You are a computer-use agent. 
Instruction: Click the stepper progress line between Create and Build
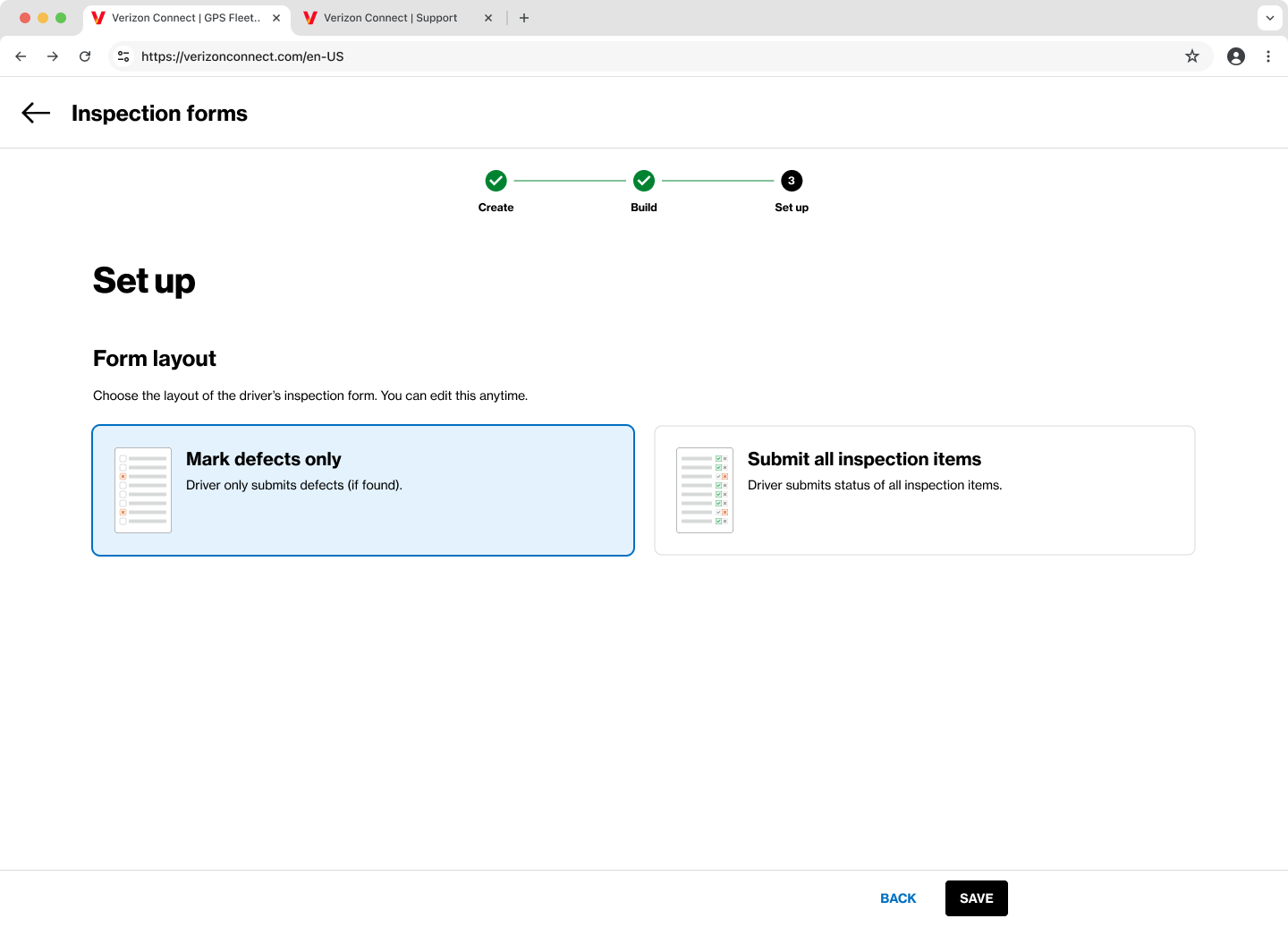(570, 180)
